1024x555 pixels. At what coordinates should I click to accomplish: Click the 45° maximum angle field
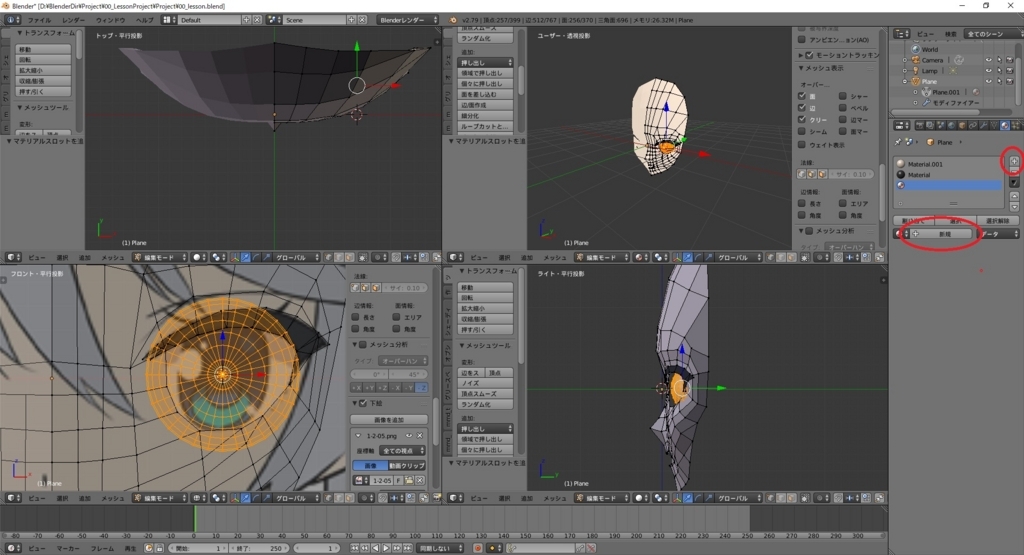408,374
